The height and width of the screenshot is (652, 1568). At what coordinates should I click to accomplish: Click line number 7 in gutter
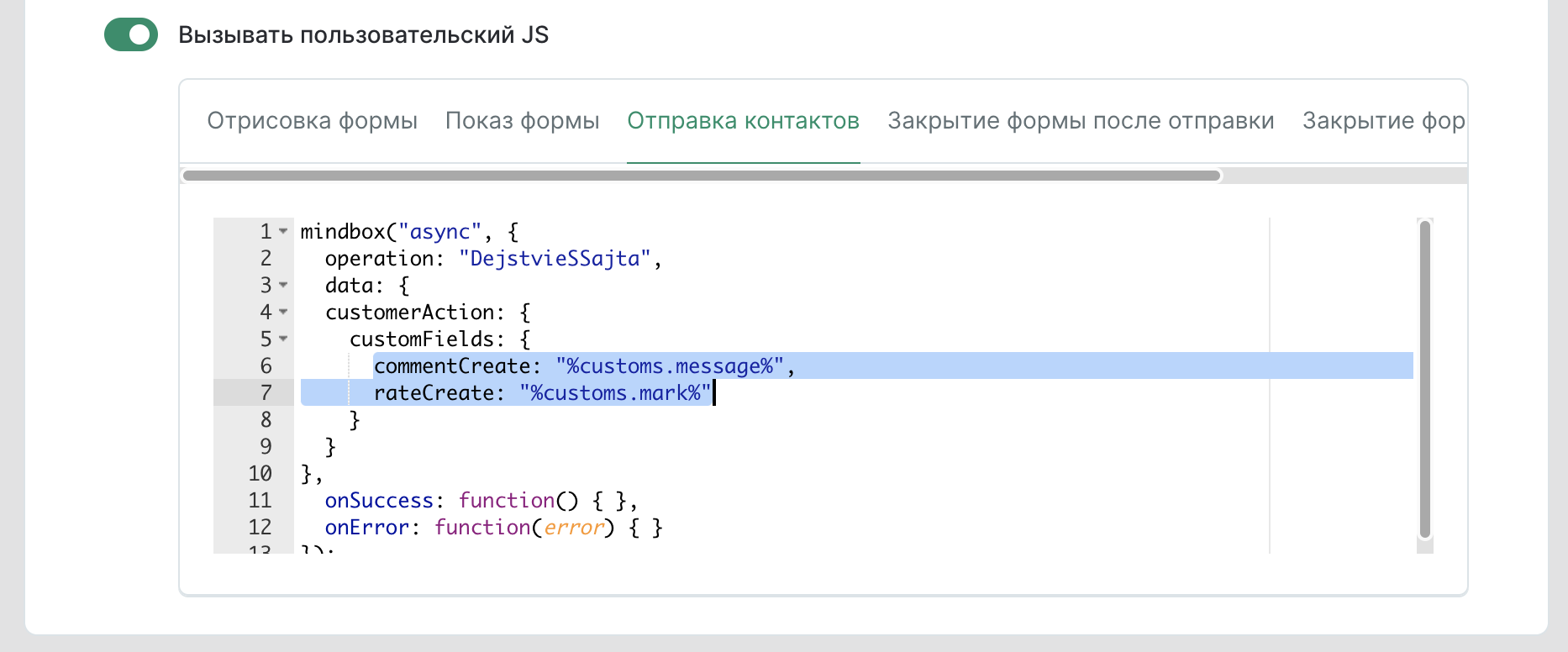coord(266,392)
